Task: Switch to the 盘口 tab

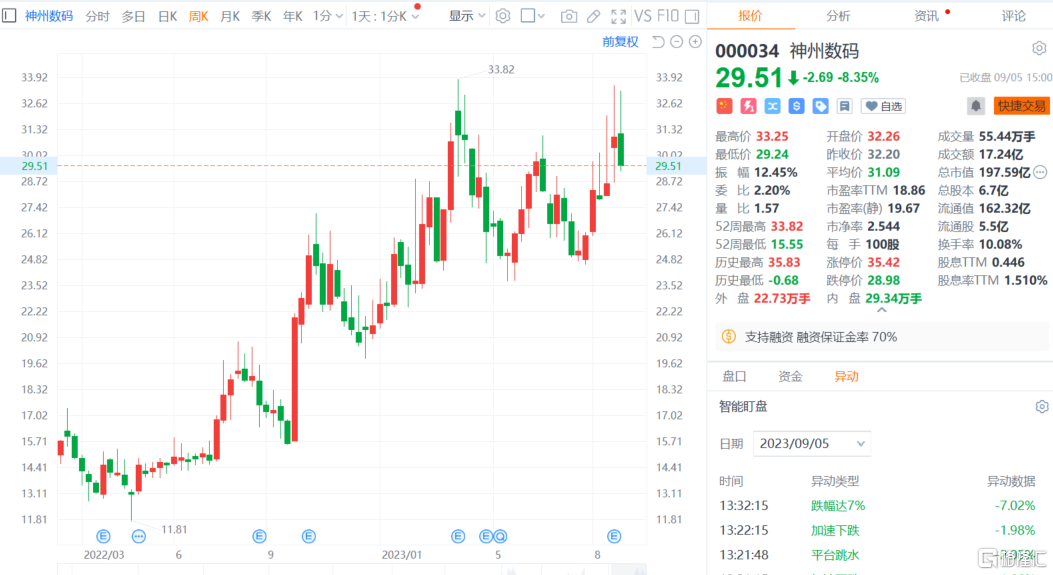Action: coord(734,376)
